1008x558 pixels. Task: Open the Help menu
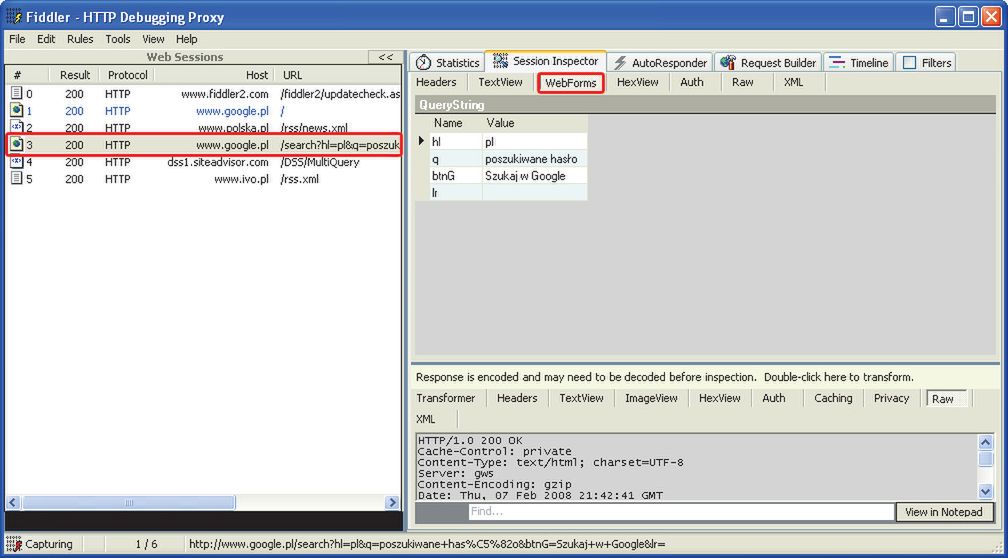(x=186, y=39)
